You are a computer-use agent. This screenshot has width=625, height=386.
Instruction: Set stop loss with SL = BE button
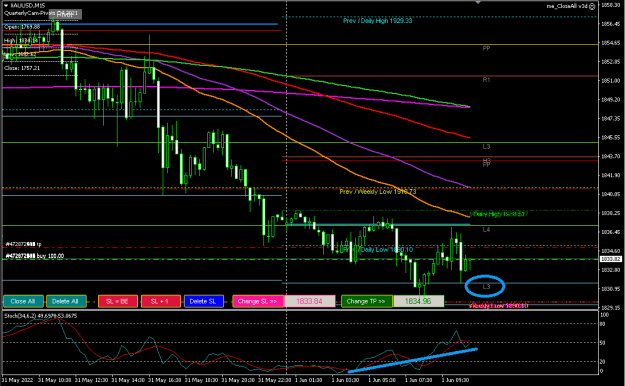pyautogui.click(x=118, y=301)
